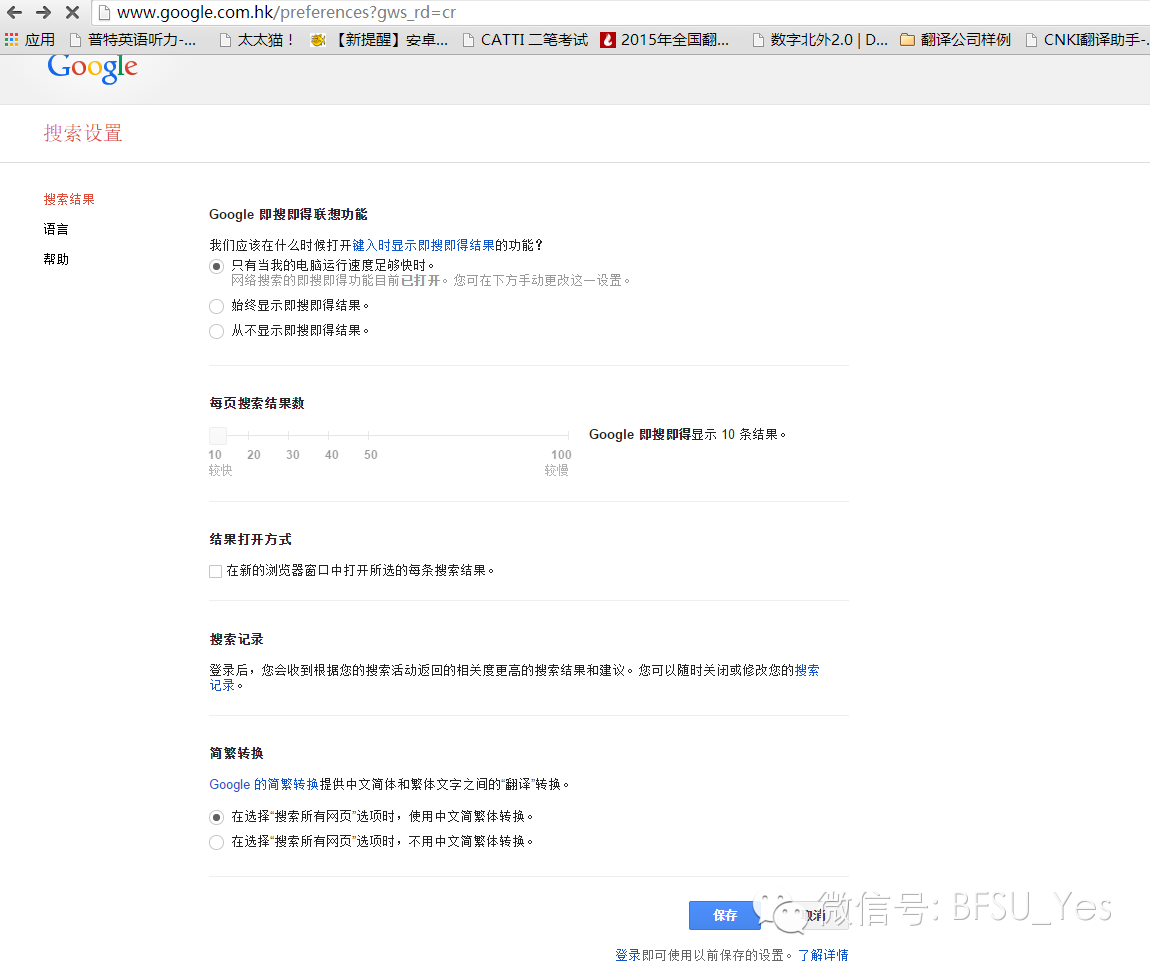The image size is (1150, 968).
Task: Open the 搜索记录 hyperlink in paragraph
Action: pos(807,670)
